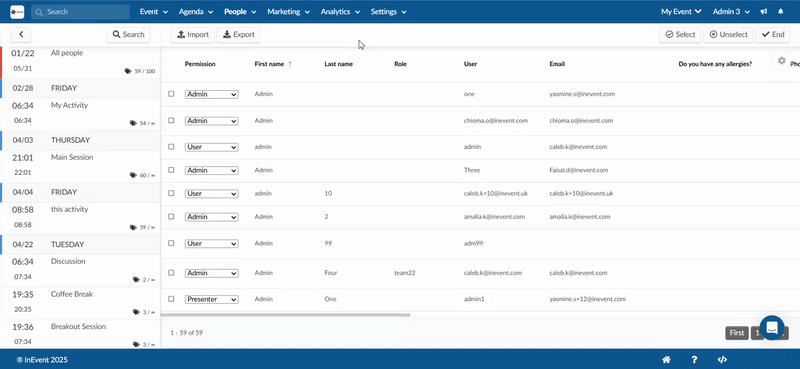This screenshot has height=369, width=800.
Task: Tick checkbox for user admin caleb.k row
Action: click(171, 147)
